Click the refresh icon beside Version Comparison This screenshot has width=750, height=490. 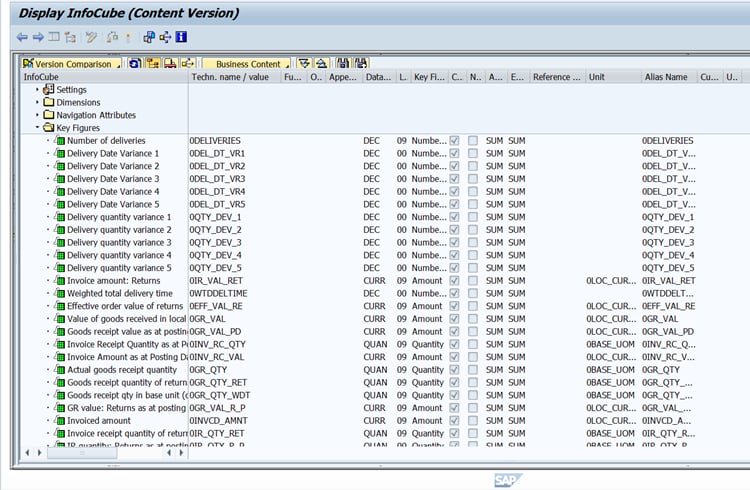click(135, 64)
